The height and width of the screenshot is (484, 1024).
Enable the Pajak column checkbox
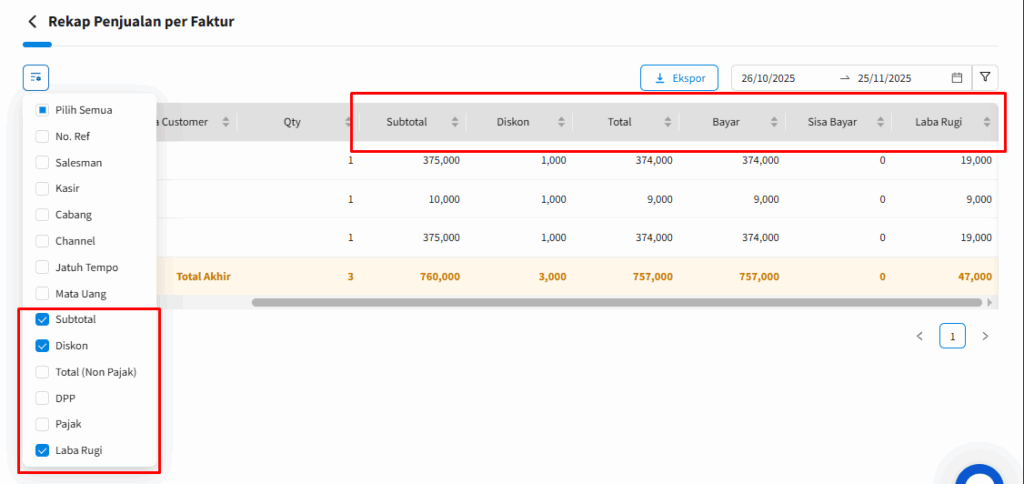point(42,424)
